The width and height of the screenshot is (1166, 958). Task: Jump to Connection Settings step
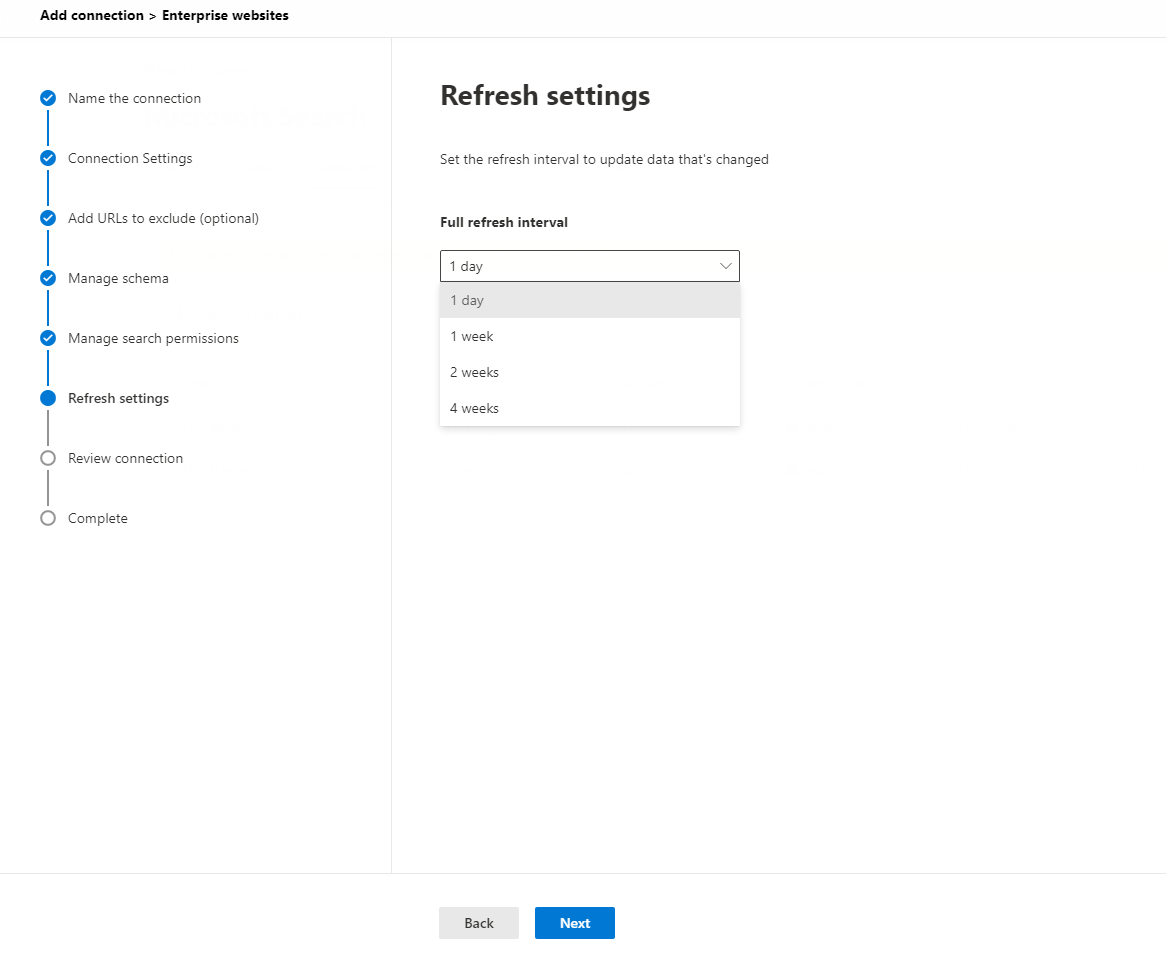tap(130, 158)
